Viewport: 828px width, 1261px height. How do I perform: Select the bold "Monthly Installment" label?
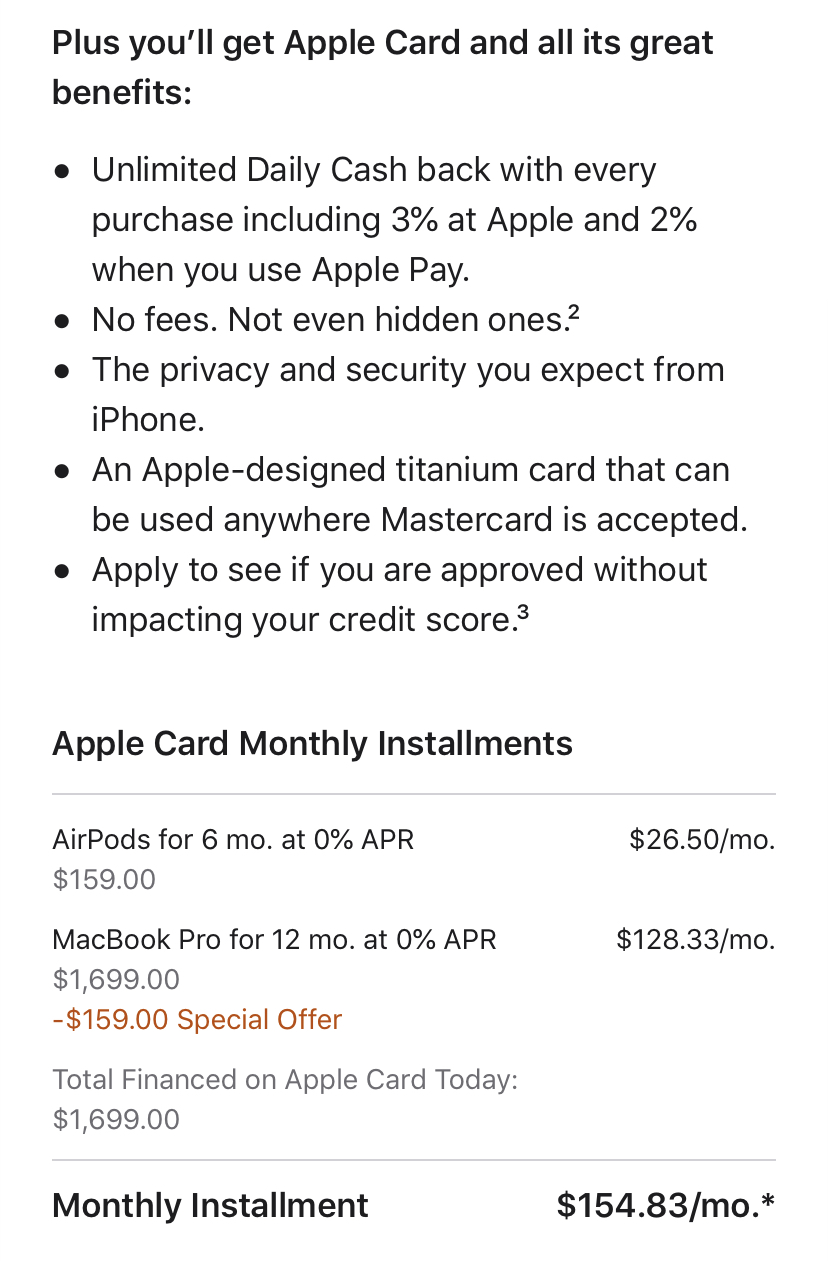210,1206
